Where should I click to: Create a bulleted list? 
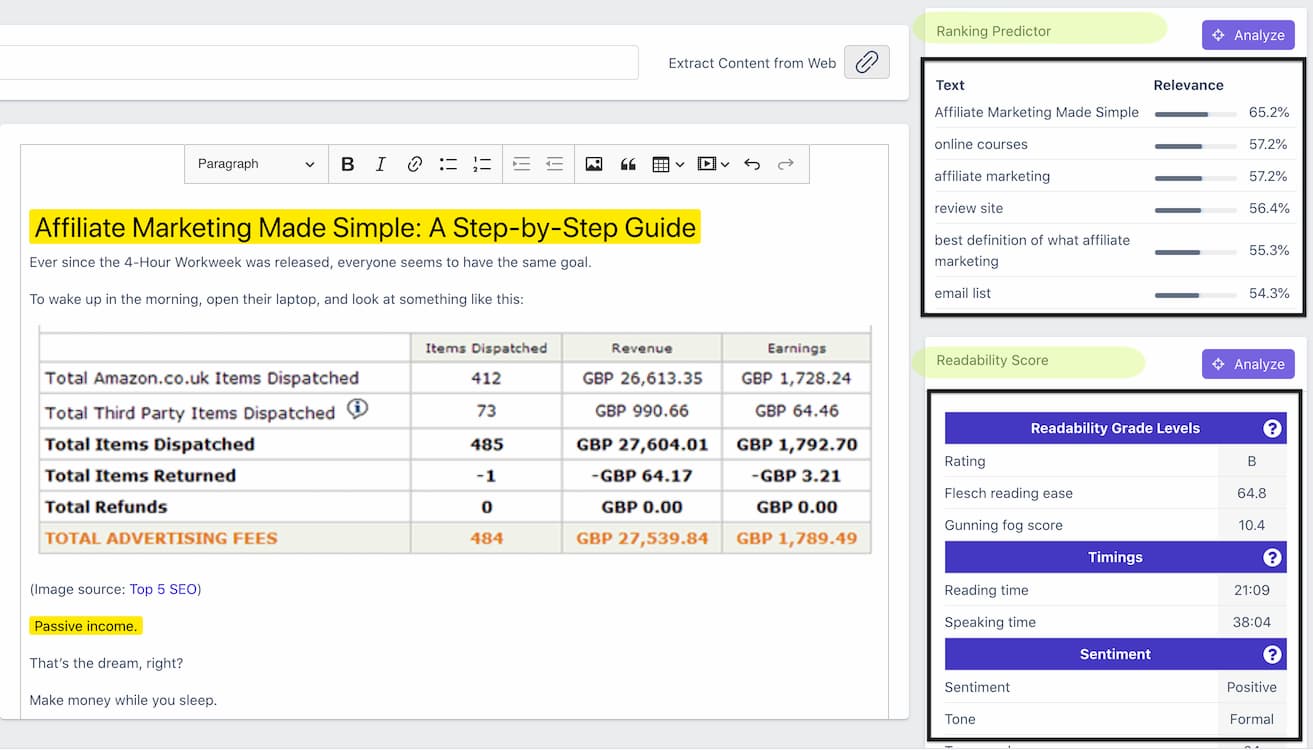pos(448,164)
